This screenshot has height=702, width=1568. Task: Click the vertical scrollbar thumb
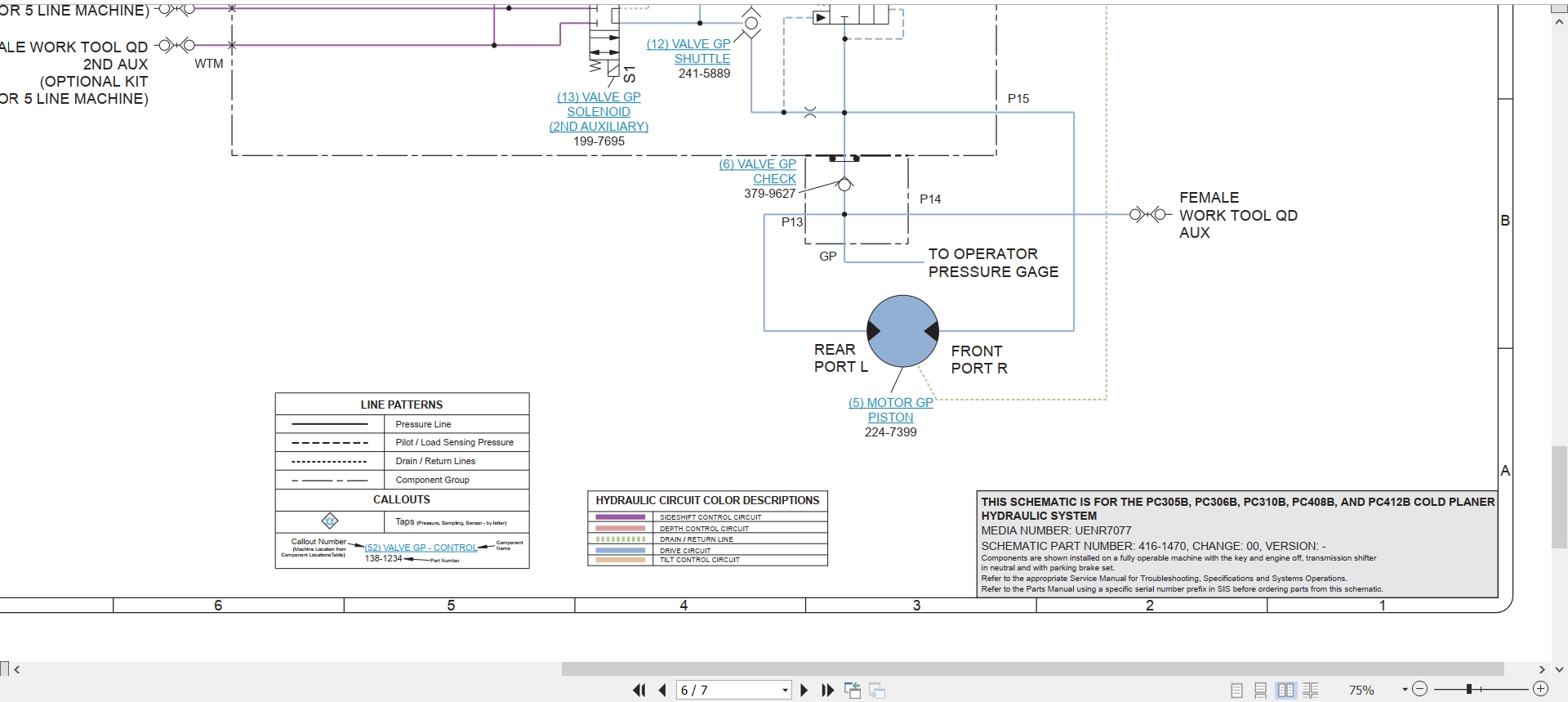point(1560,497)
